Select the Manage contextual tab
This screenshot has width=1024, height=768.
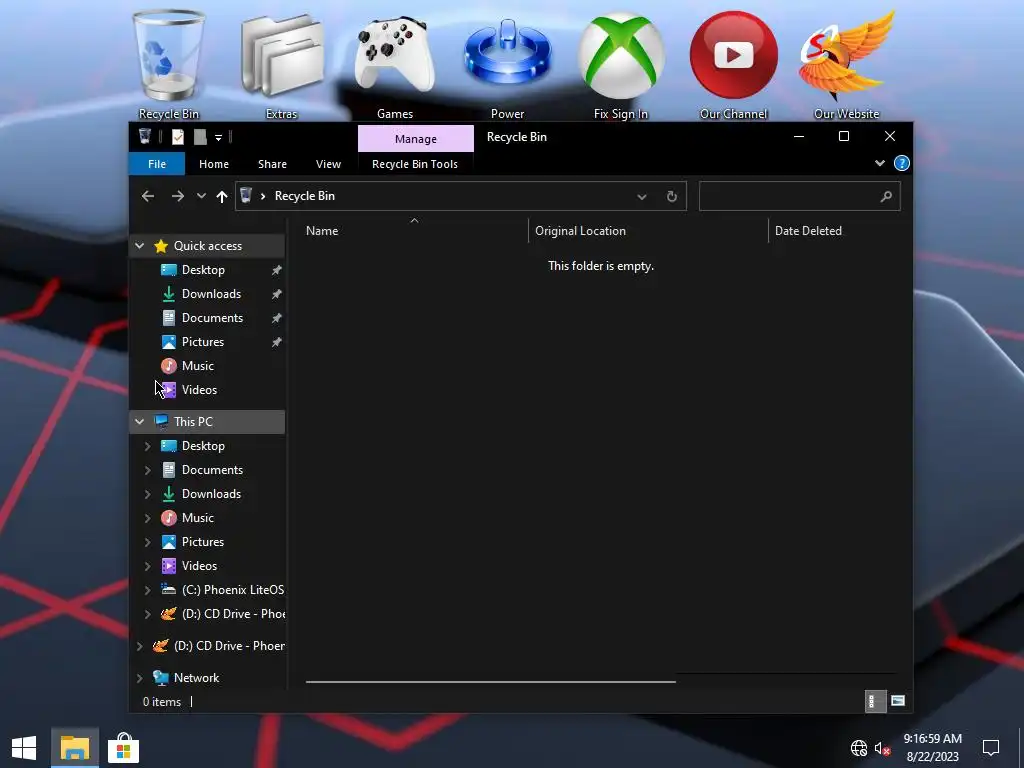tap(415, 138)
